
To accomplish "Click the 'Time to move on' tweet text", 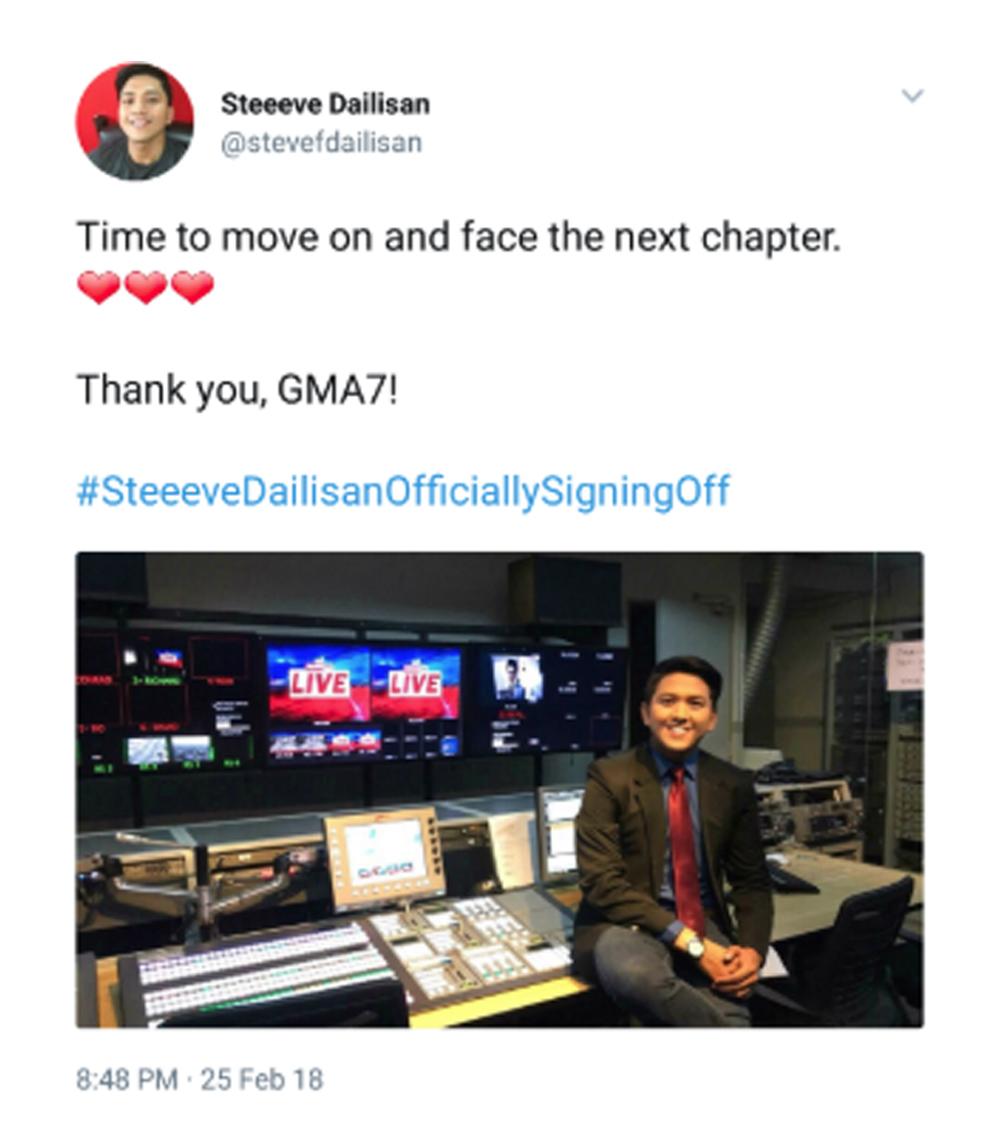I will [x=459, y=237].
